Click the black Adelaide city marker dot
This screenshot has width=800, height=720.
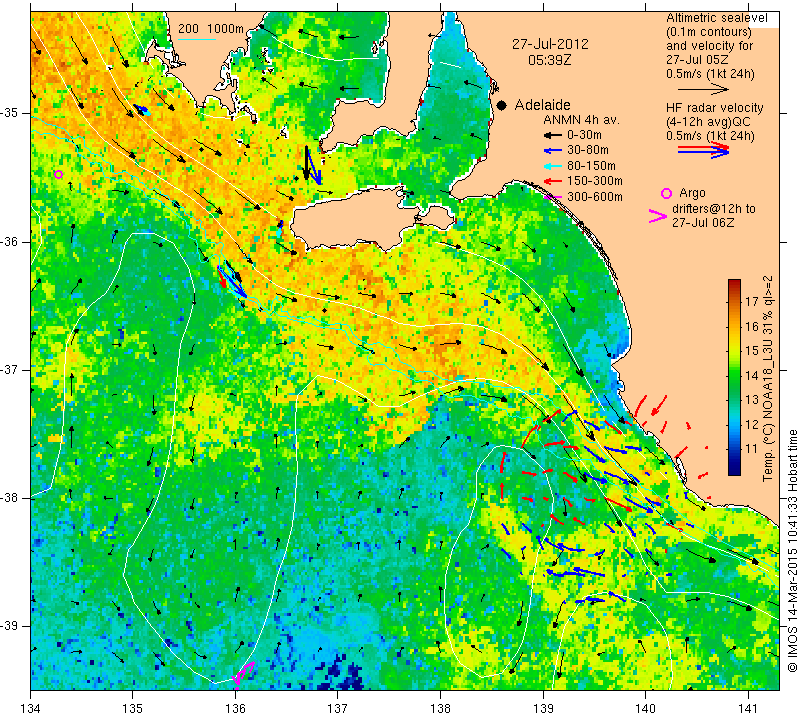tap(502, 105)
